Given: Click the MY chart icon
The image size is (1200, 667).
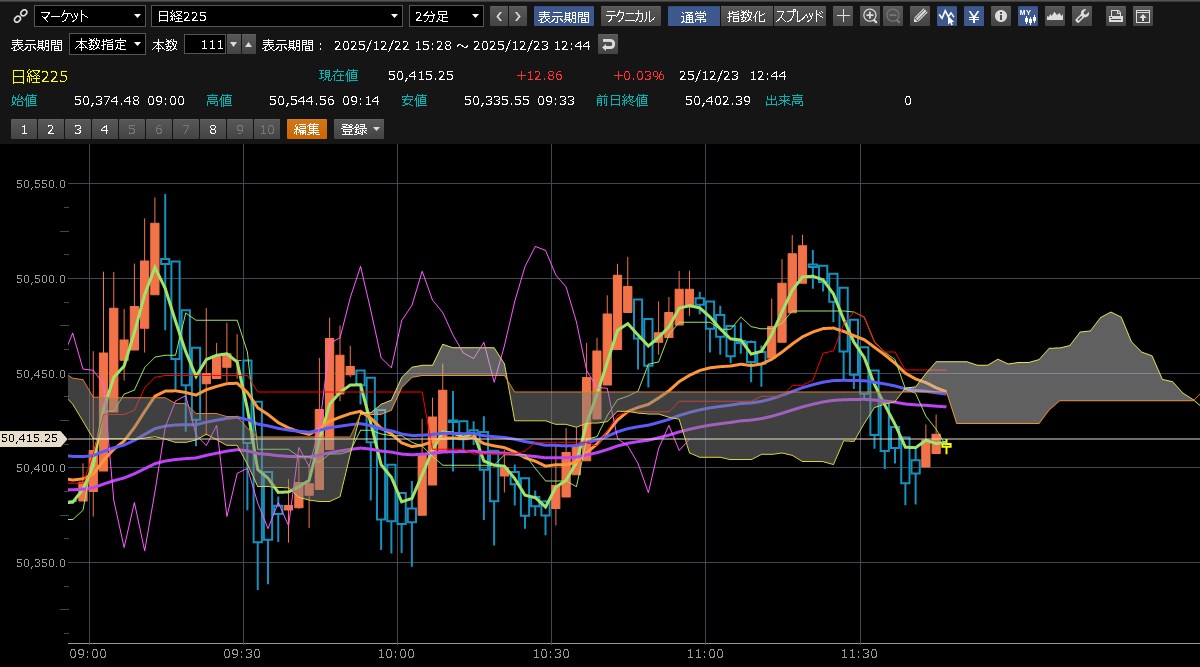Looking at the screenshot, I should coord(1027,16).
